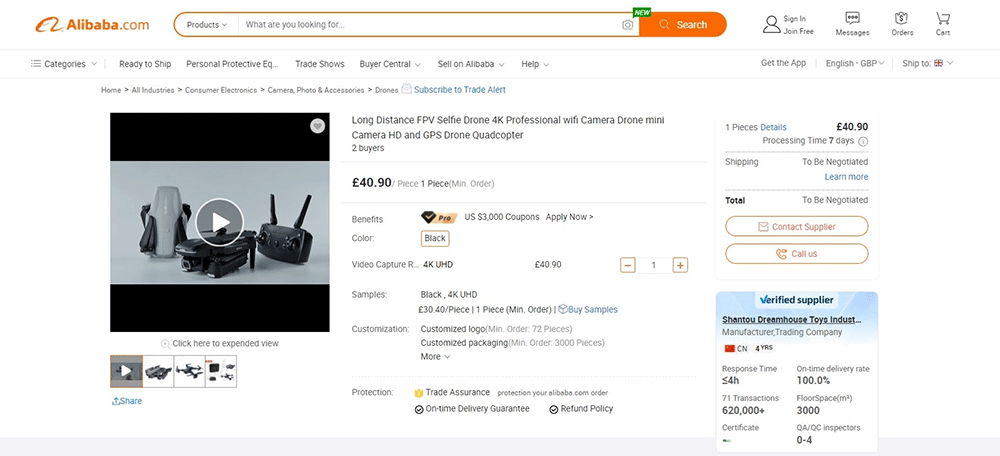Viewport: 1000px width, 456px height.
Task: Open the English - GBP language dropdown
Action: click(855, 63)
